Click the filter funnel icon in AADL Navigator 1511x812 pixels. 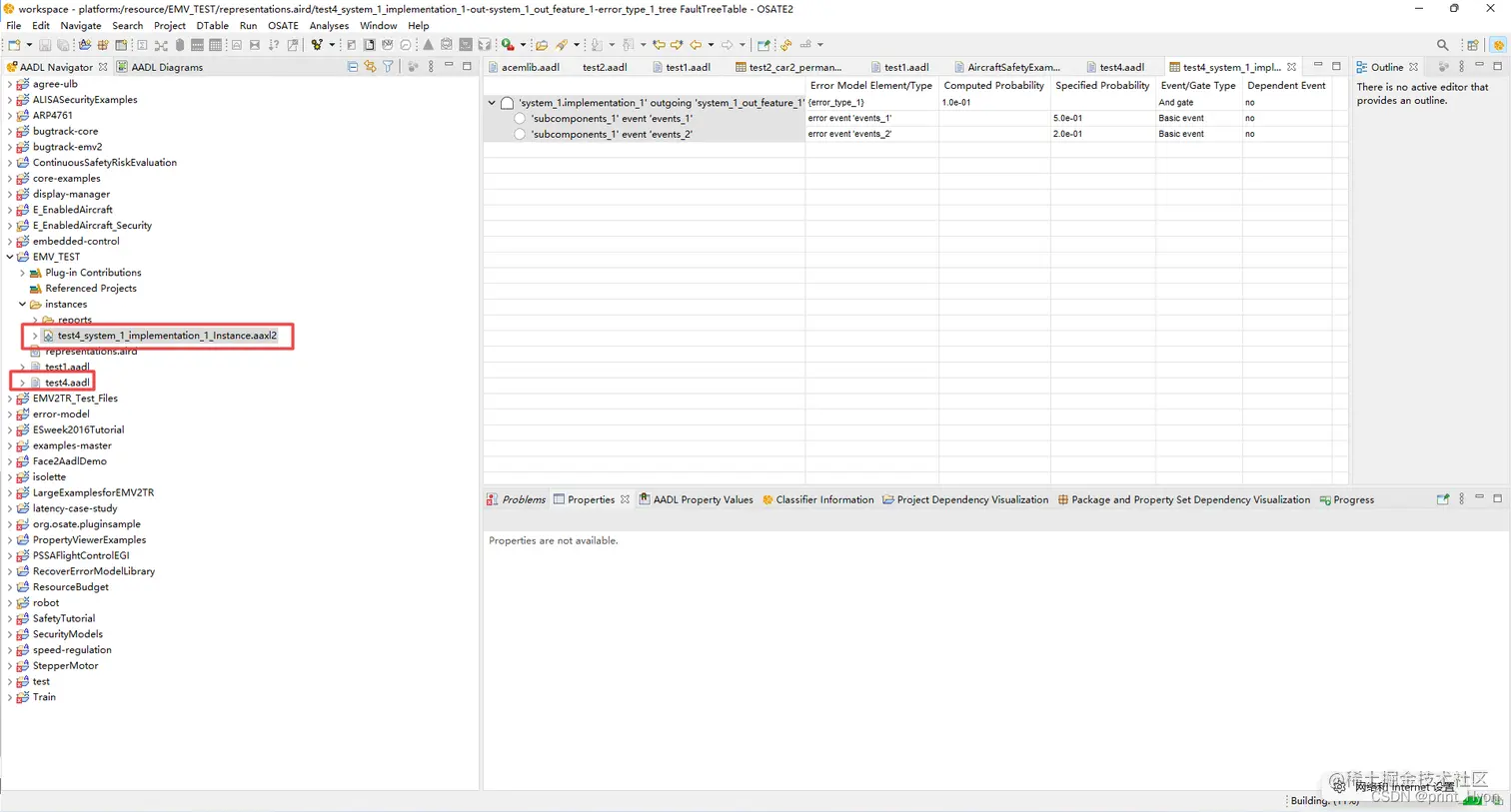pos(389,67)
